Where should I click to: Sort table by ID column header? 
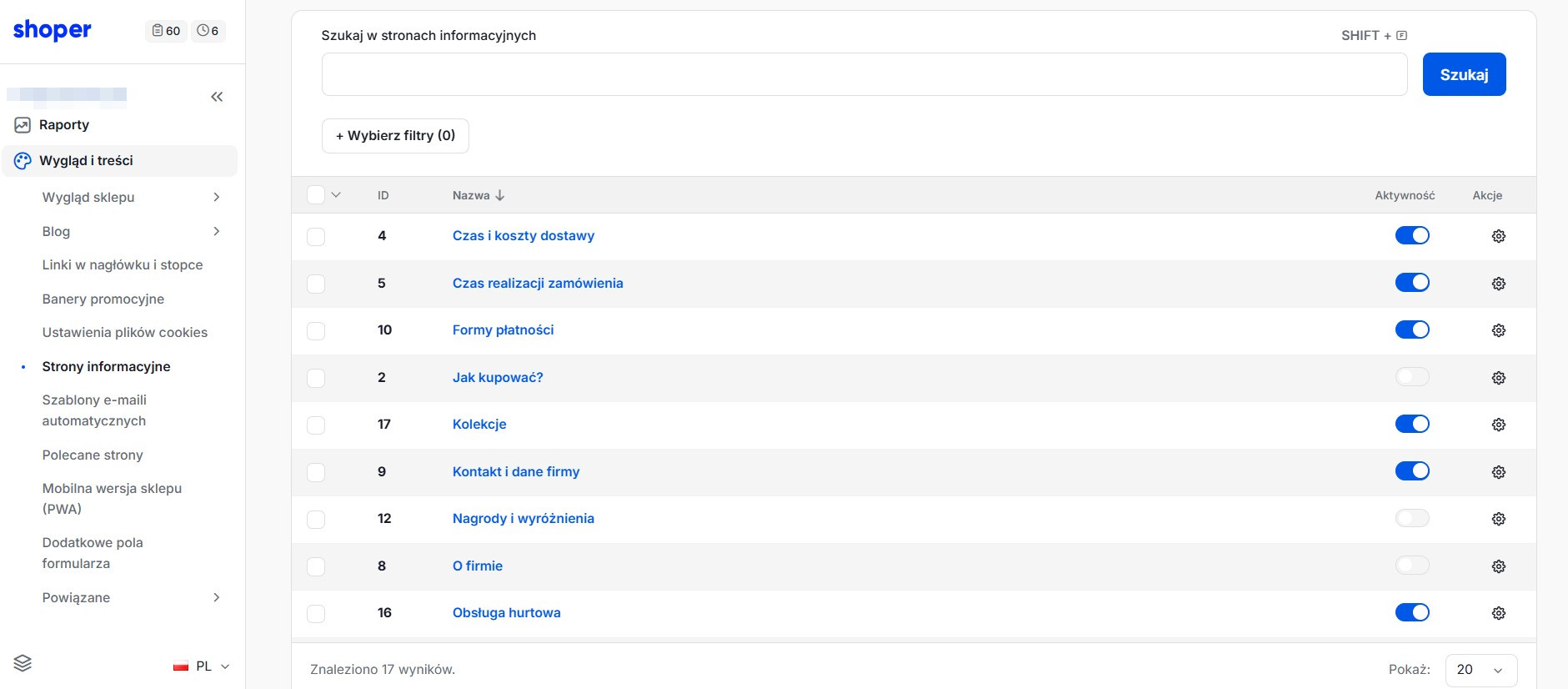coord(383,195)
